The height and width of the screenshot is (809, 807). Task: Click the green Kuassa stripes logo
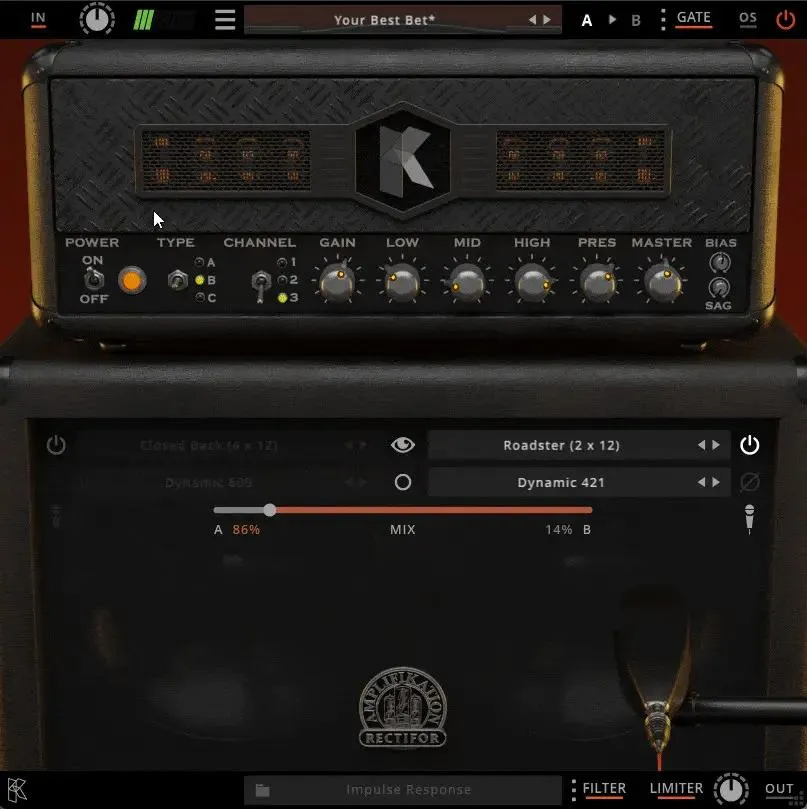point(143,20)
